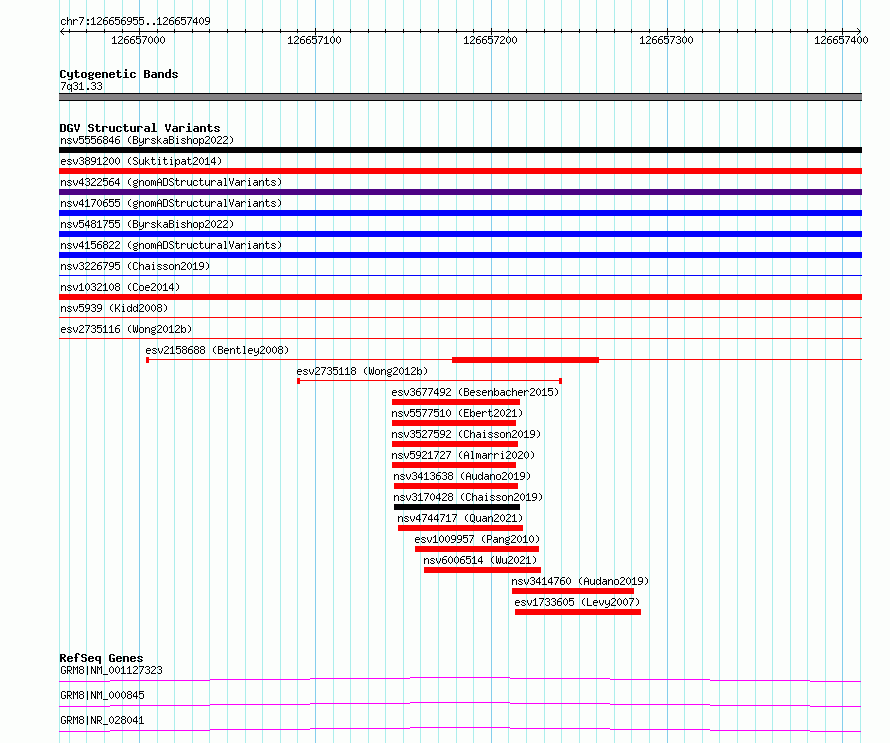Open nsv6006514 (Wu2021) variant label
This screenshot has width=890, height=743.
pos(480,560)
